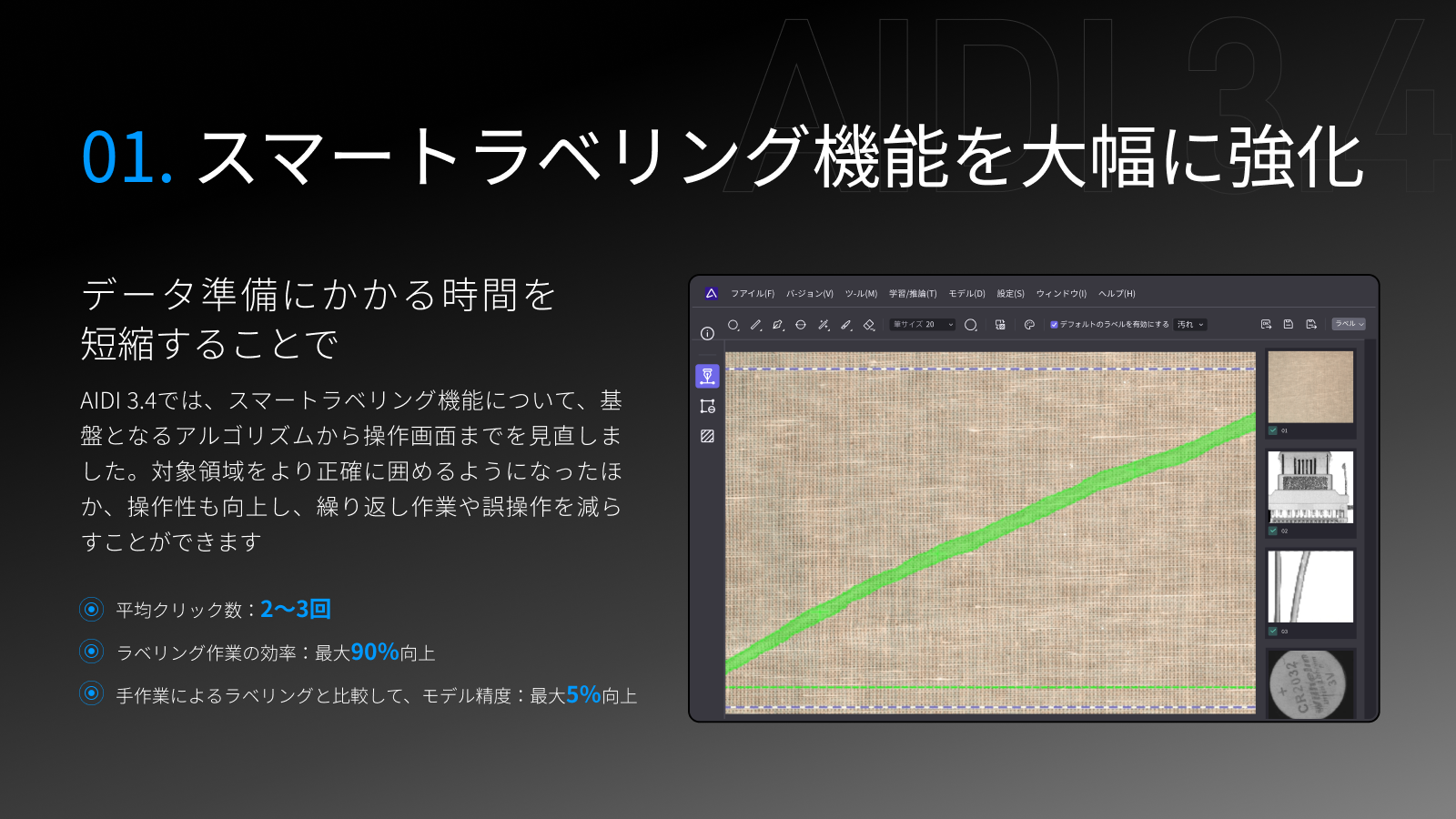1456x819 pixels.
Task: Select the ROI rectangle tool in sidebar
Action: (x=707, y=406)
